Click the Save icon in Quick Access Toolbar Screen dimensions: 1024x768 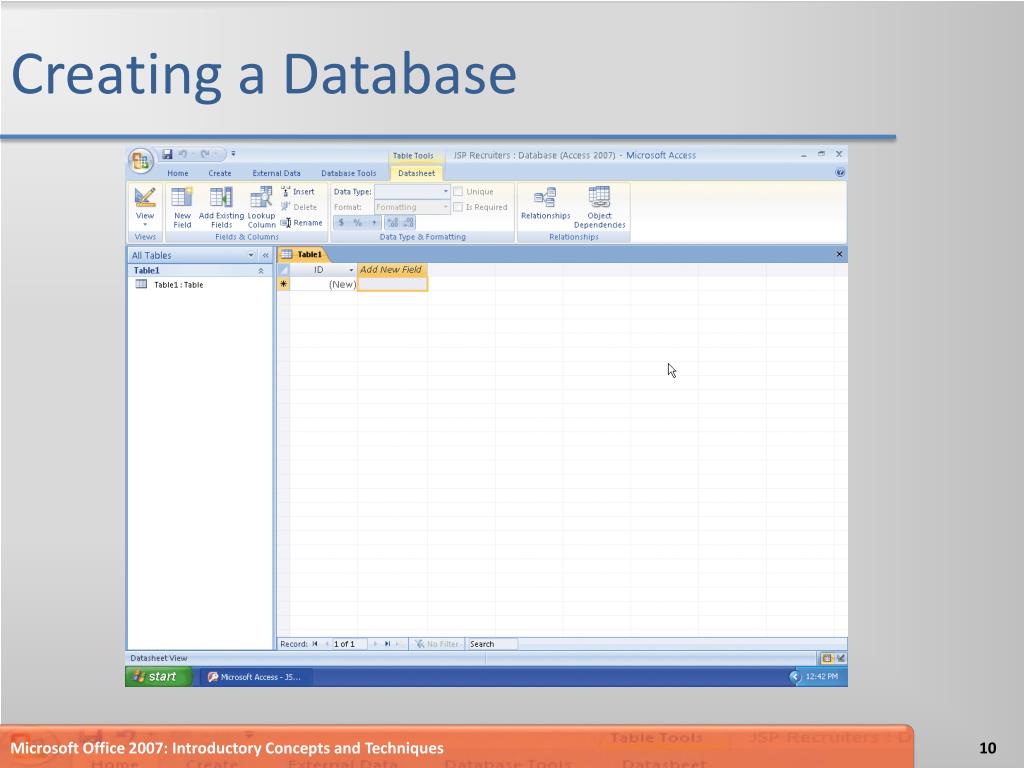pyautogui.click(x=167, y=154)
